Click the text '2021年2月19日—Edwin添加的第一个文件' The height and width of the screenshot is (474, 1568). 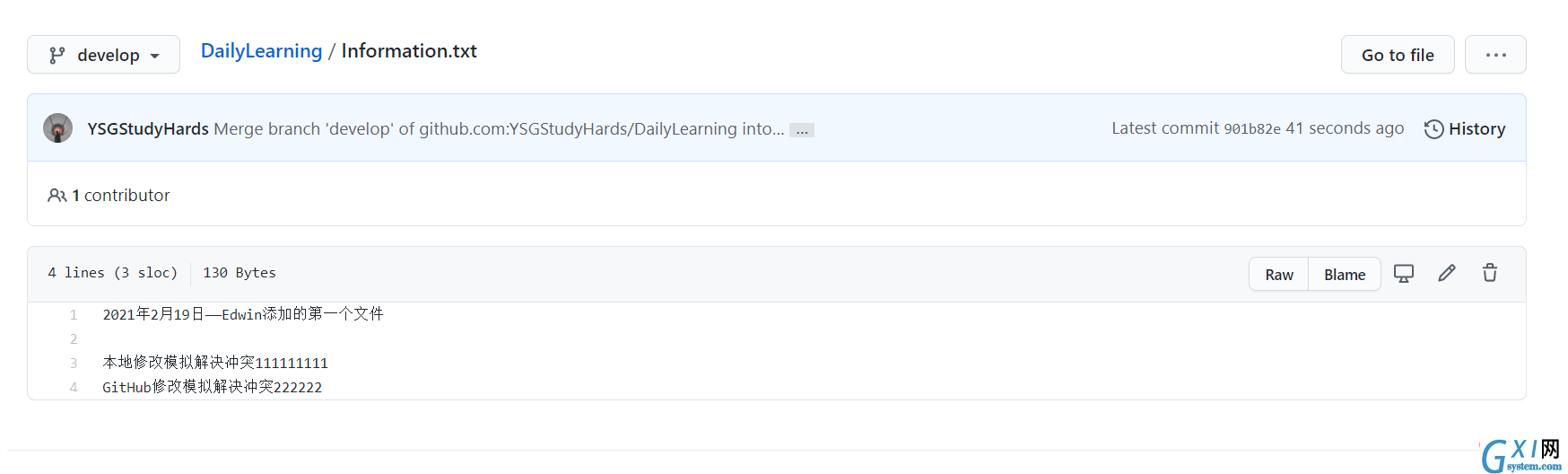pyautogui.click(x=243, y=314)
